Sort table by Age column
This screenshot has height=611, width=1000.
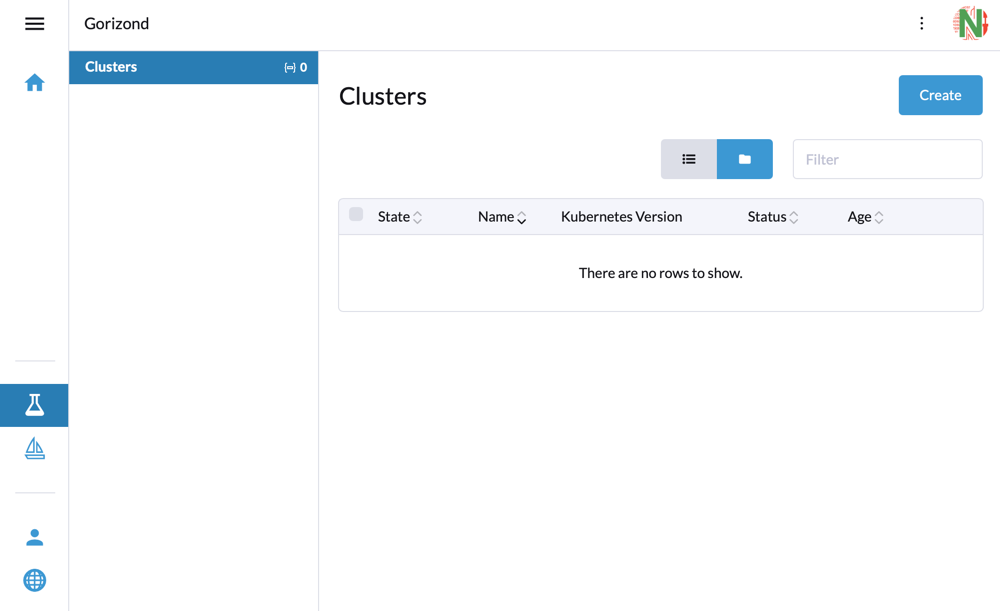(865, 217)
